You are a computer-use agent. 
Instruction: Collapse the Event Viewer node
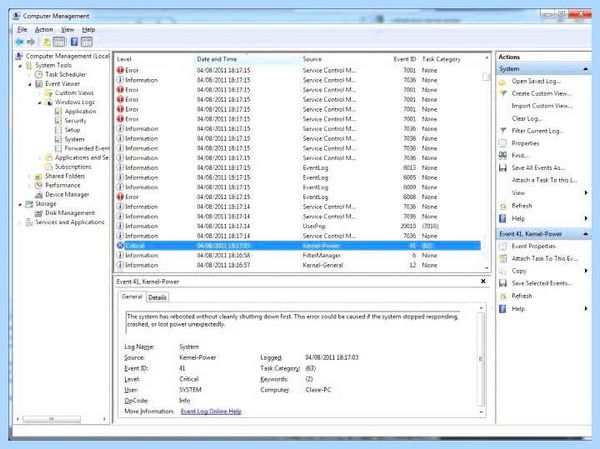coord(30,84)
